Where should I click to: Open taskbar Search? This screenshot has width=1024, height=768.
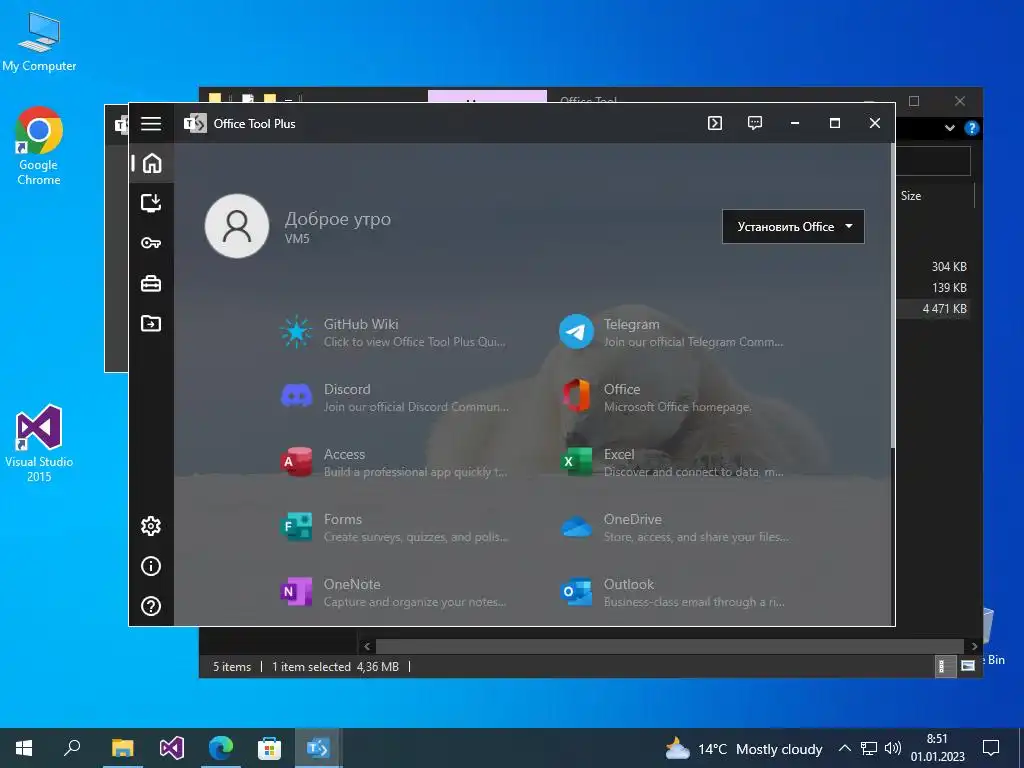72,748
